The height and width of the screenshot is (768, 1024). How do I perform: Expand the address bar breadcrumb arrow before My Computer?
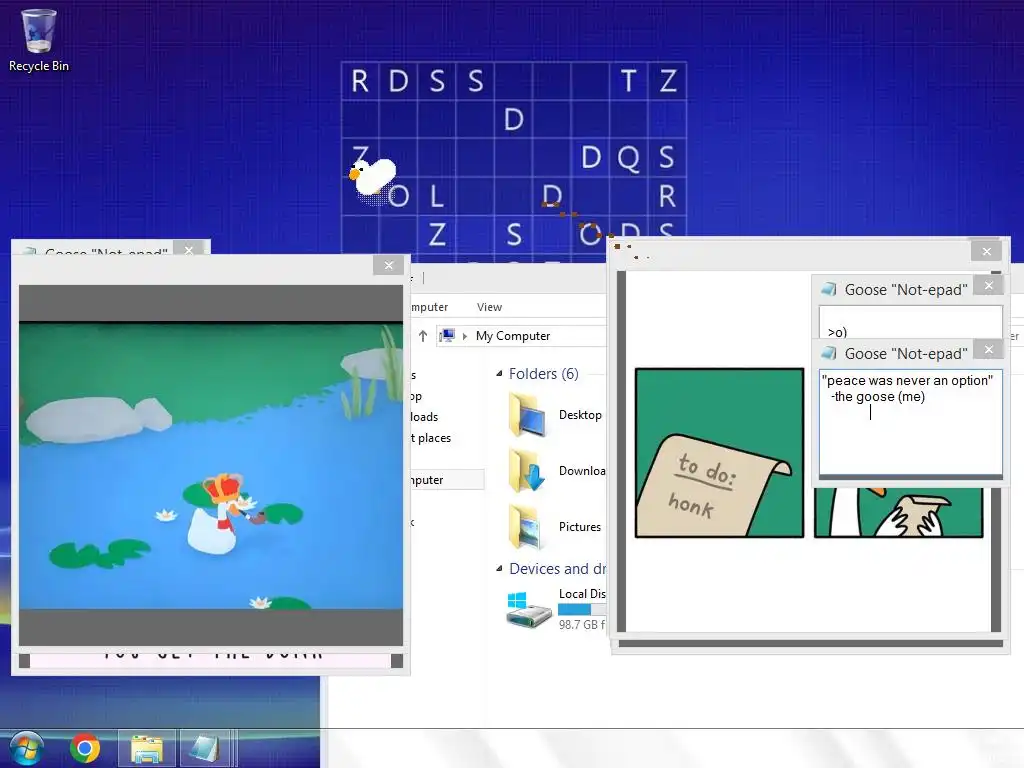(465, 336)
